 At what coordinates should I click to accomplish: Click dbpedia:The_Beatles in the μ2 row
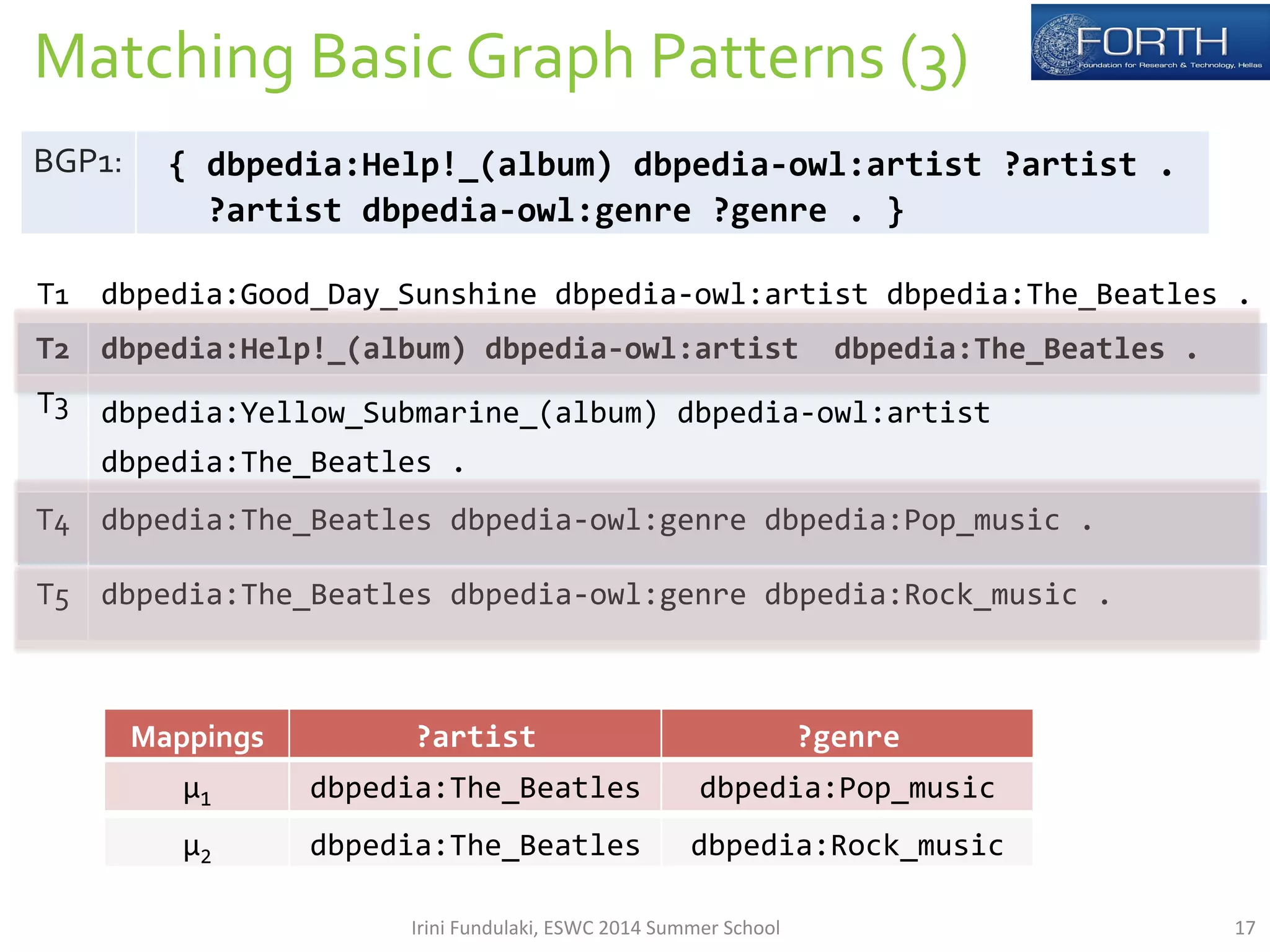(x=475, y=845)
